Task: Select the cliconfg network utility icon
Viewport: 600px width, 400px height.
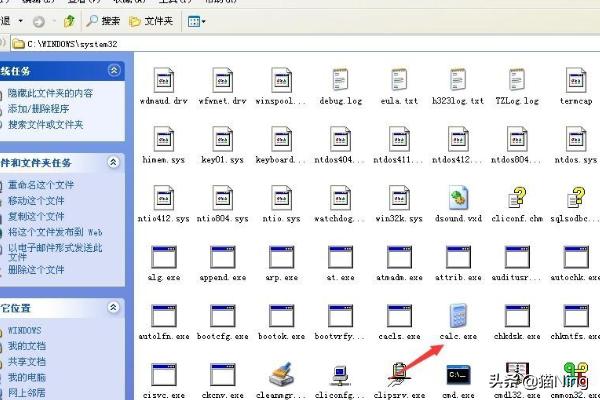Action: tap(340, 375)
